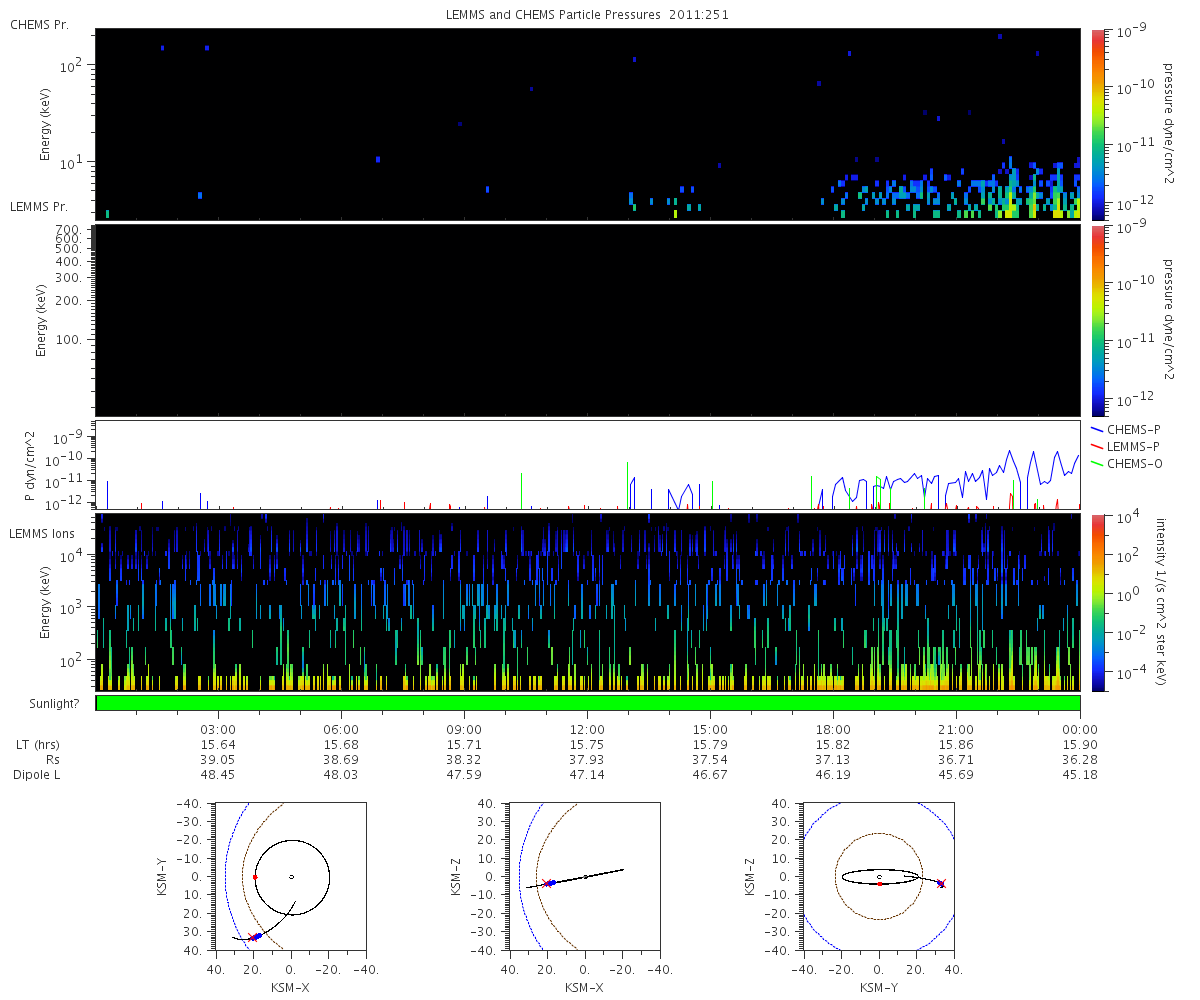Click the CHEMS Pr. panel label
This screenshot has height=1000, width=1200.
pyautogui.click(x=39, y=25)
